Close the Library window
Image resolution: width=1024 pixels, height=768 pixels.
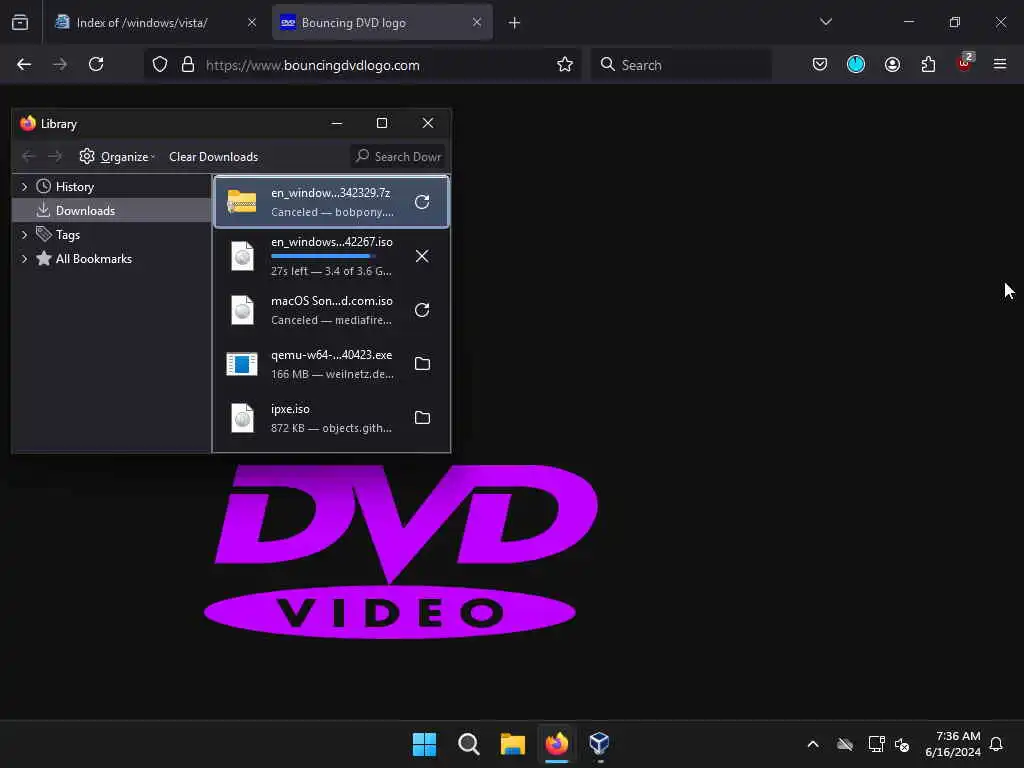[x=428, y=123]
